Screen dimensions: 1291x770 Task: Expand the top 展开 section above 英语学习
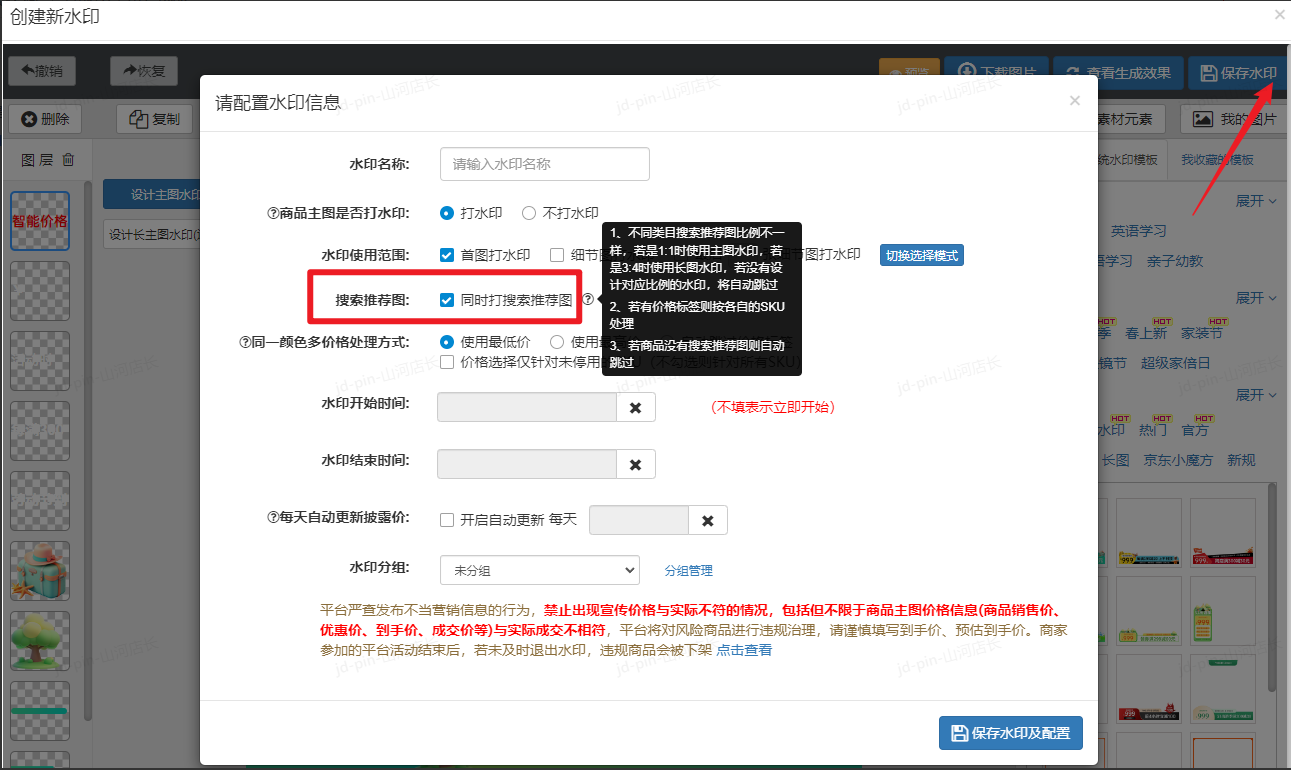pos(1256,201)
